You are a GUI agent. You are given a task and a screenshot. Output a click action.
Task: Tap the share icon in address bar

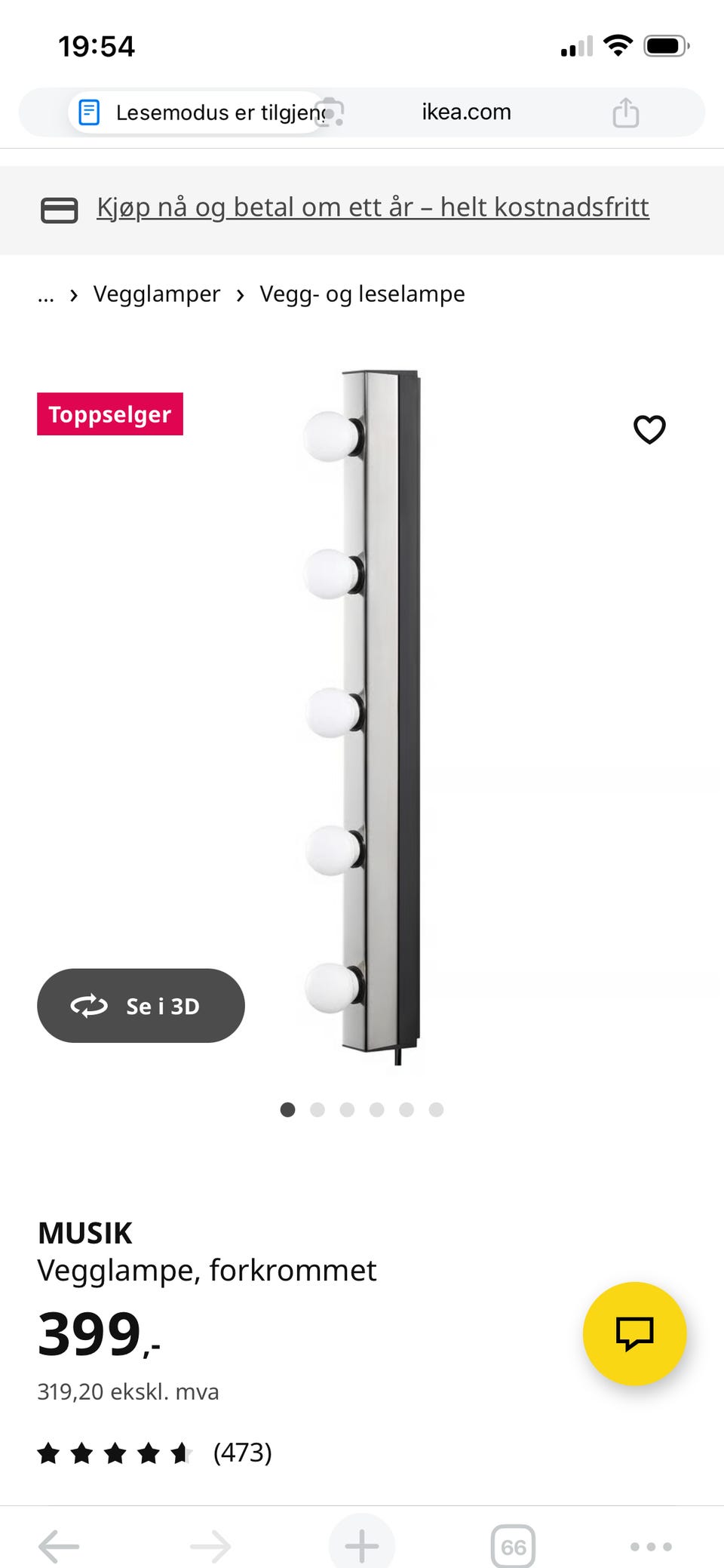click(x=626, y=112)
